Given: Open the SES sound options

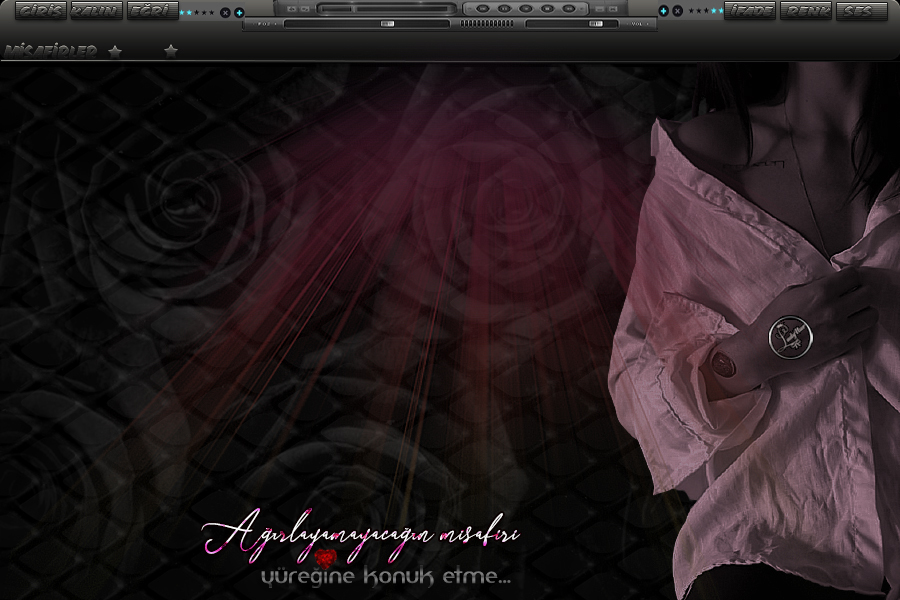Looking at the screenshot, I should (x=860, y=11).
